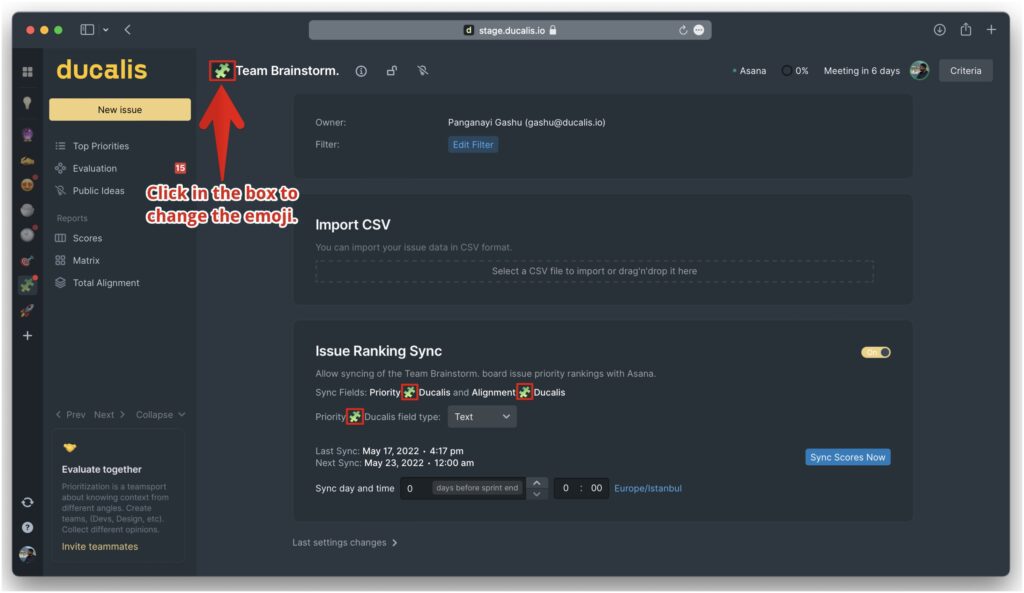Open the Matrix report

click(86, 261)
